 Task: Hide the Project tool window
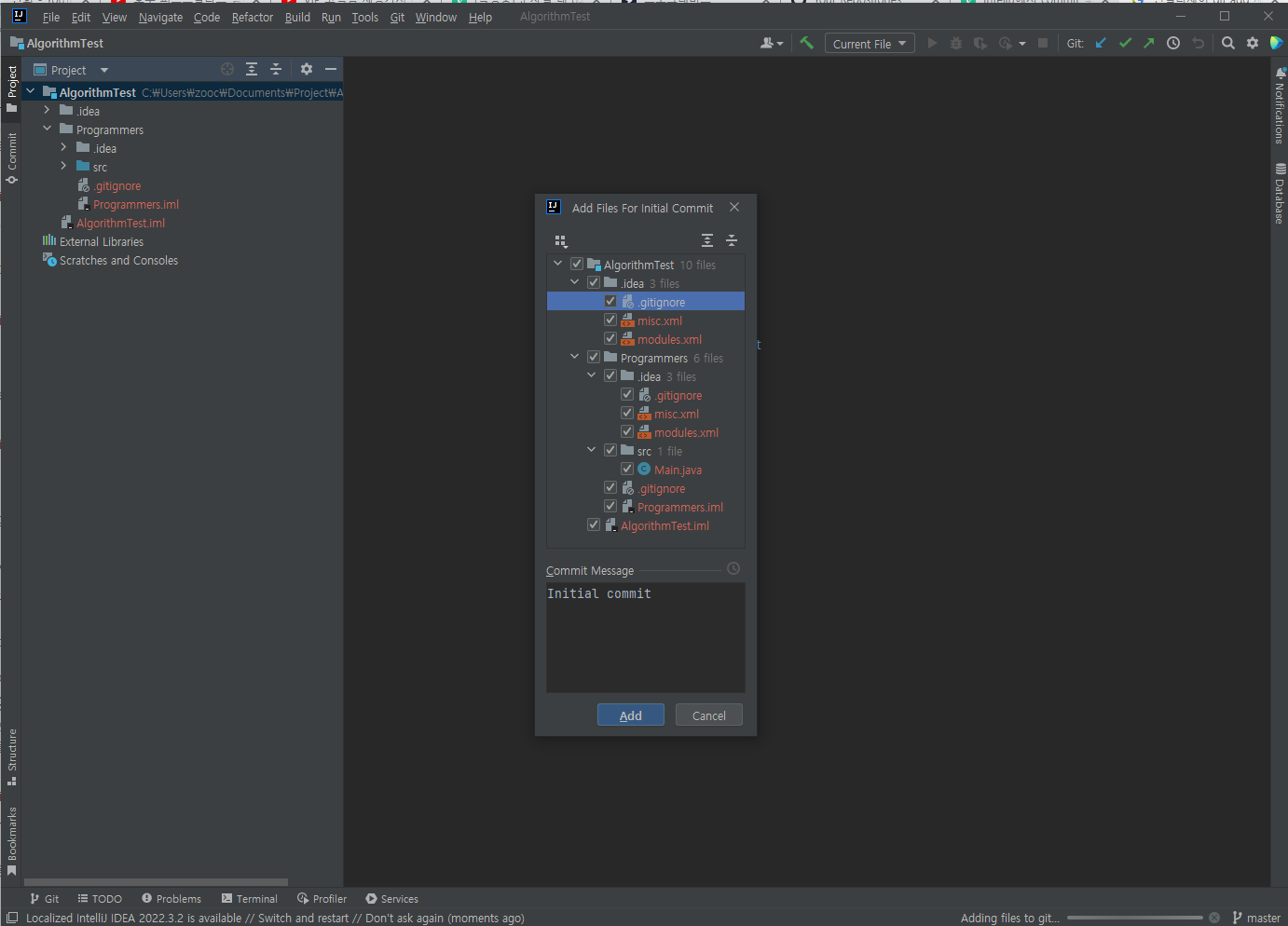tap(331, 69)
